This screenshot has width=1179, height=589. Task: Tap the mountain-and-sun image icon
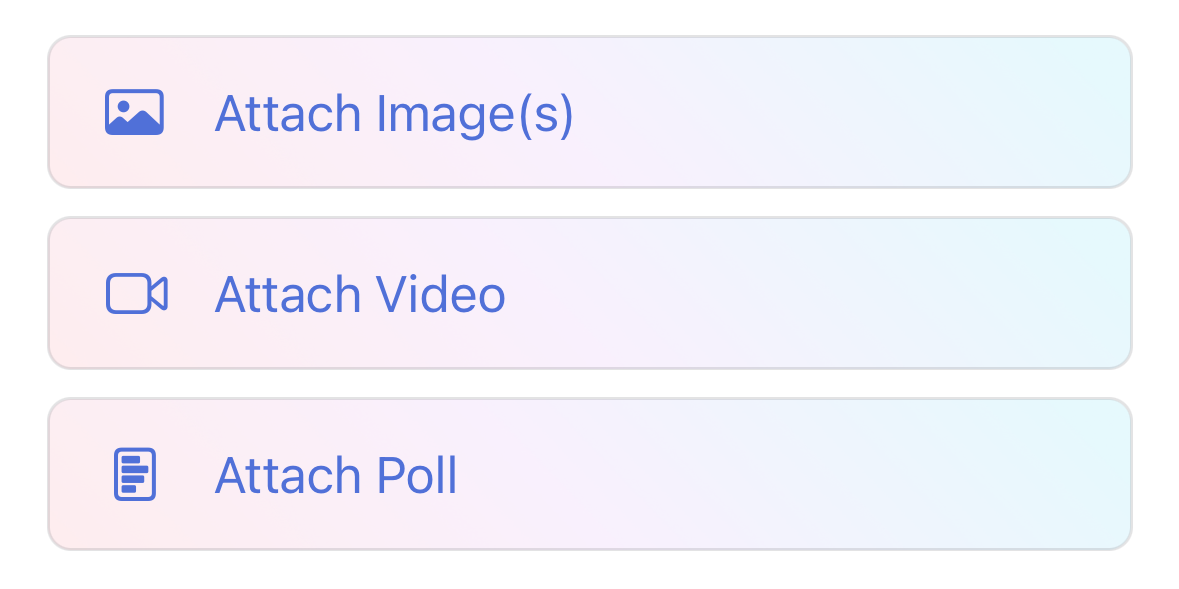[x=134, y=113]
